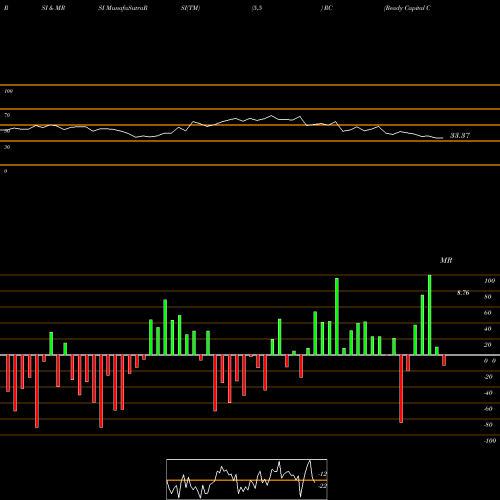Click the tallest green bar in MR histogram
500x500 pixels.
tap(430, 315)
